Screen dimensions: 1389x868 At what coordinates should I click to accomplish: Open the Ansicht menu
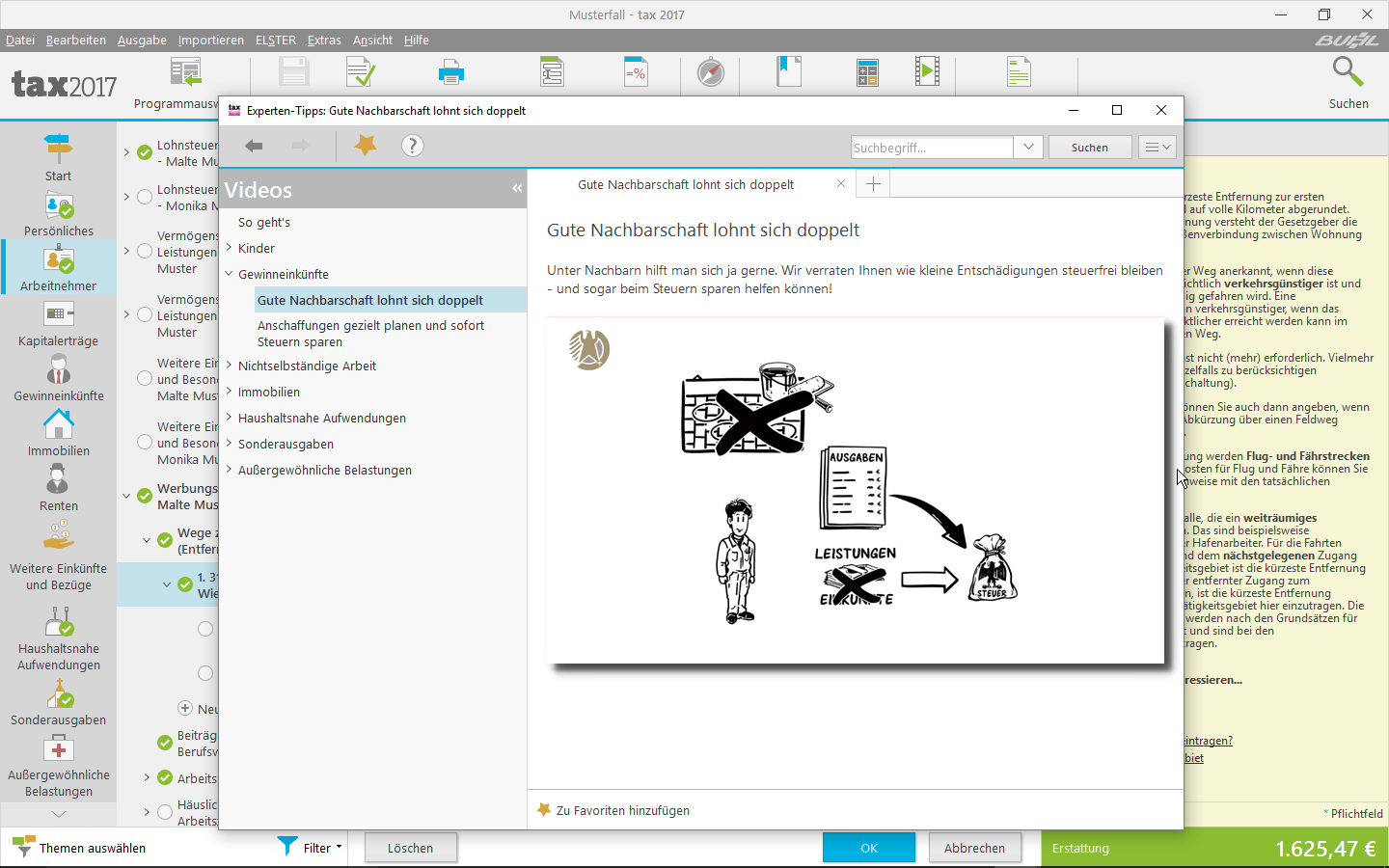pyautogui.click(x=372, y=40)
